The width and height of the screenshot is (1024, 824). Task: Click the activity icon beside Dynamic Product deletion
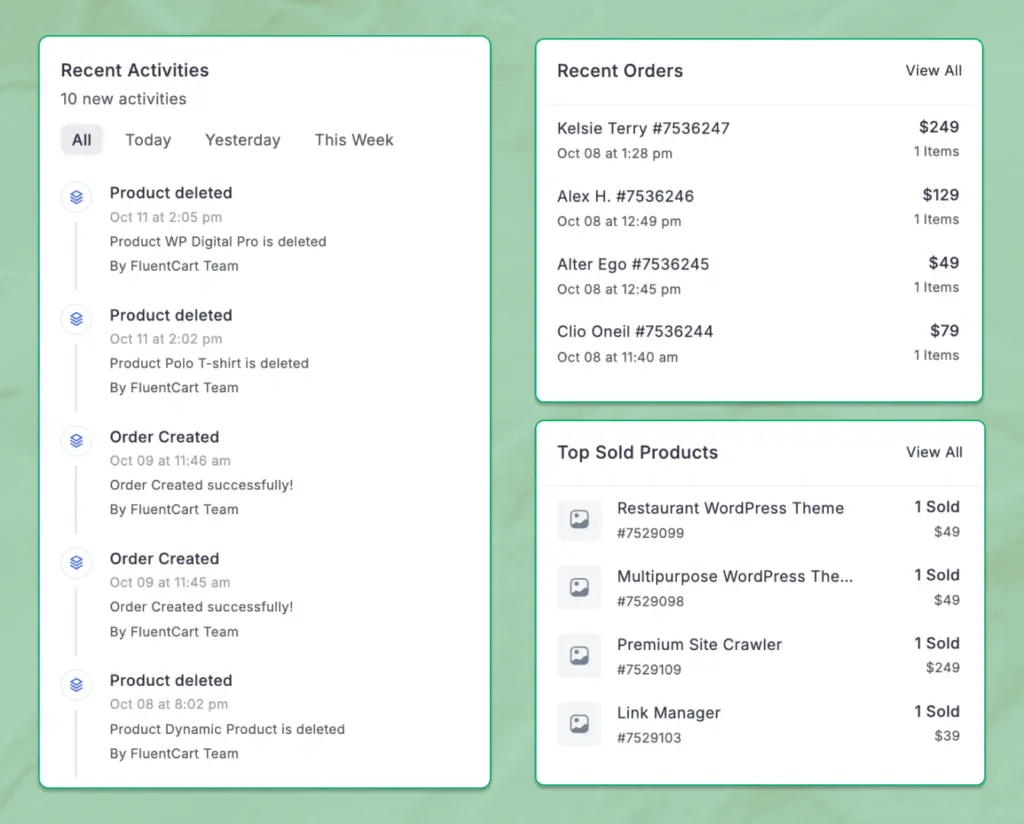point(77,685)
